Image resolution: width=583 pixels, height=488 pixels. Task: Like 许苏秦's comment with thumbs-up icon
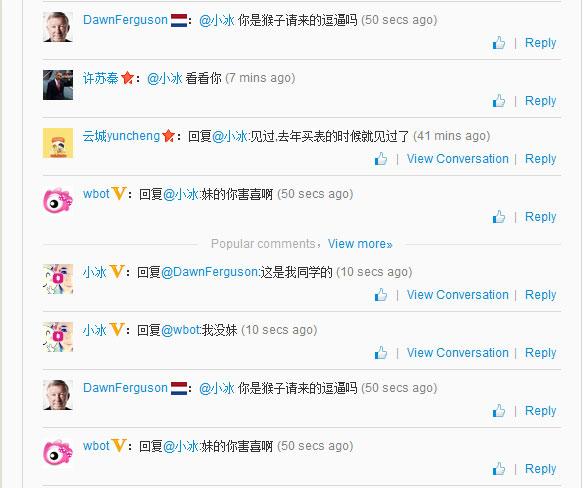click(499, 101)
